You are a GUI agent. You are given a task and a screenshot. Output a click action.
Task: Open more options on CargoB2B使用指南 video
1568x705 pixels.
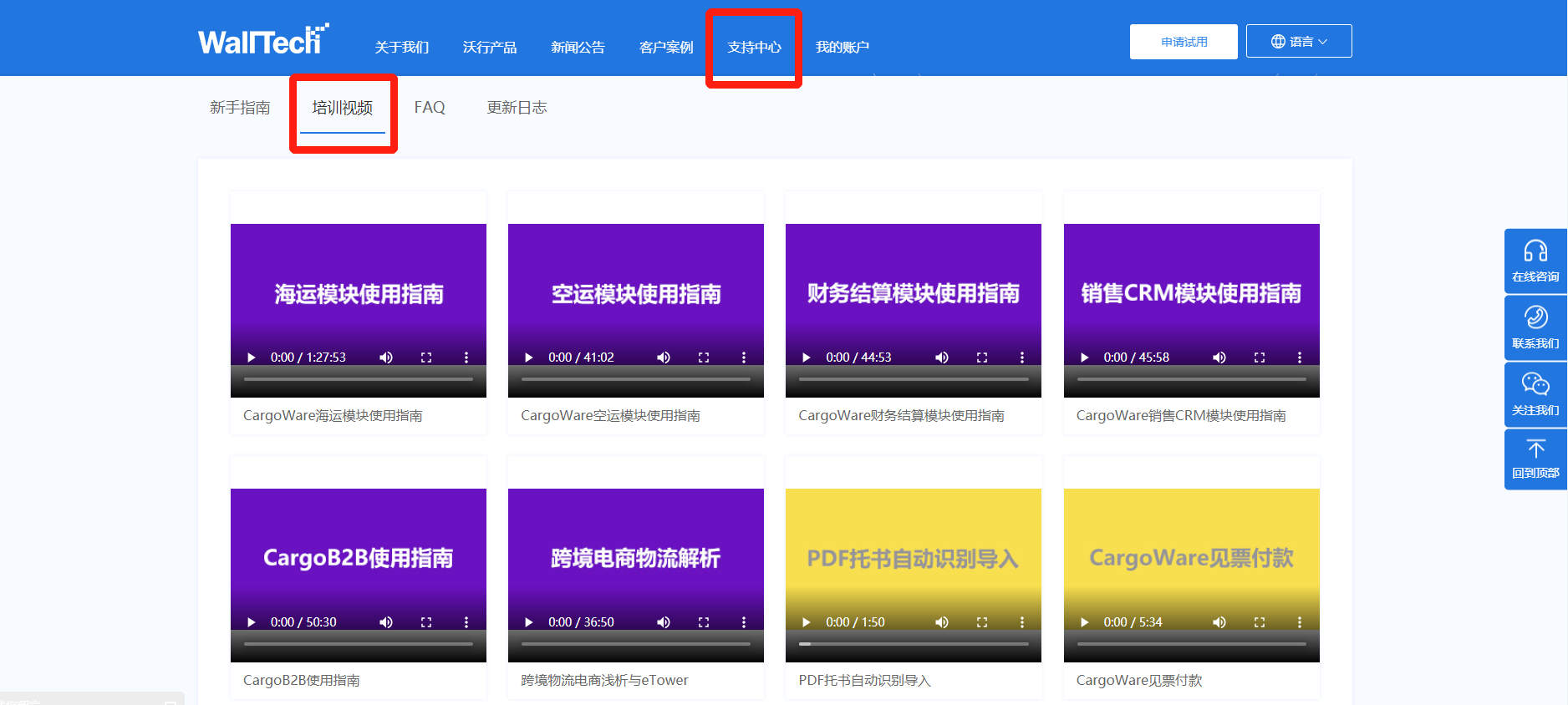466,622
